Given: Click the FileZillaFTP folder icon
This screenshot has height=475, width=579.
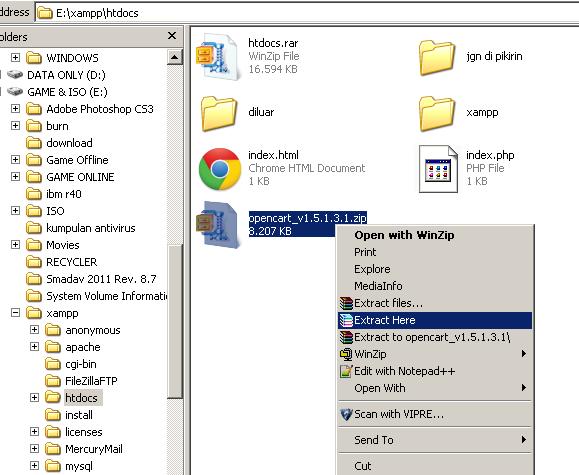Looking at the screenshot, I should [53, 381].
